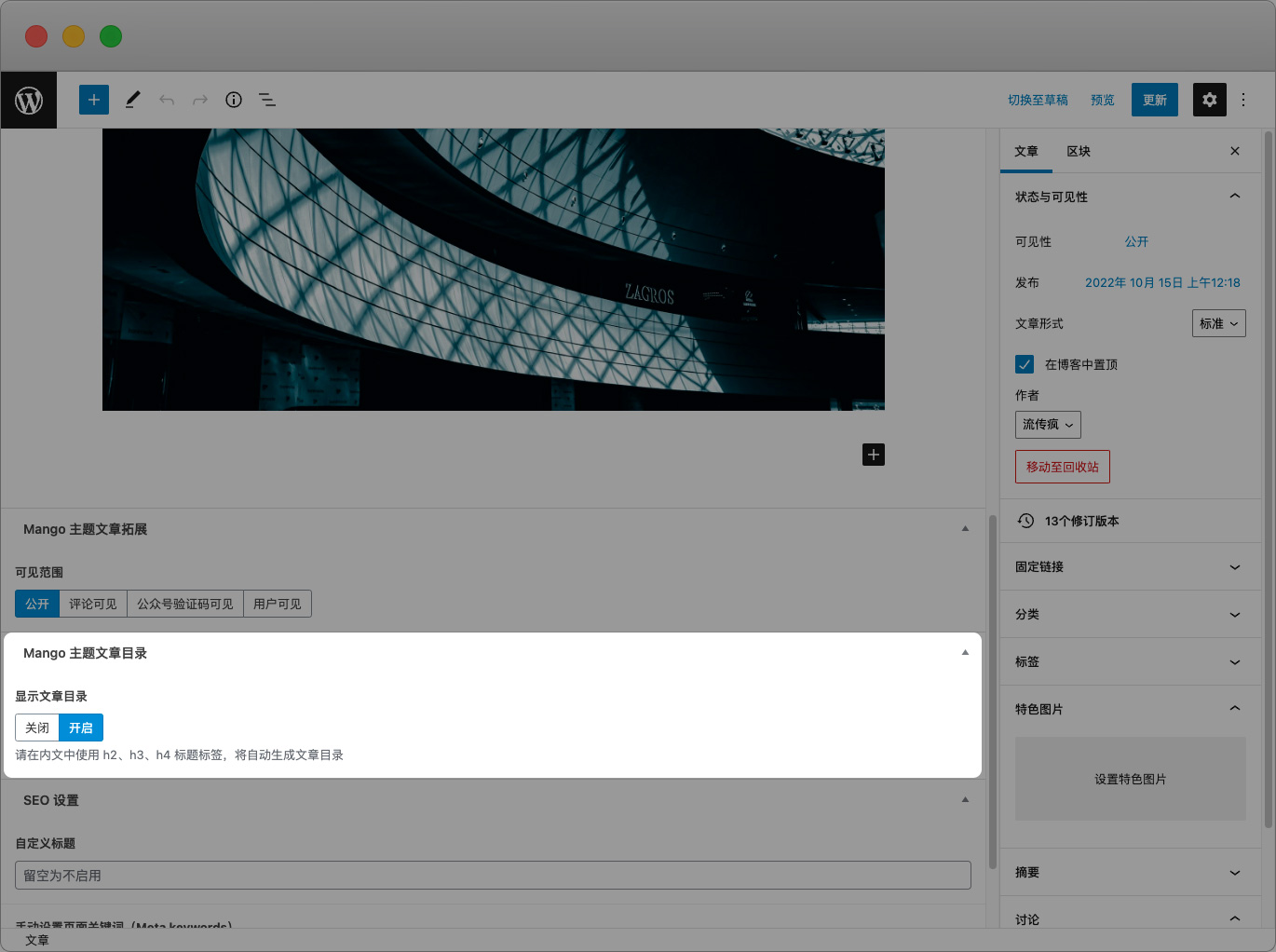Collapse the 特色图片 panel
This screenshot has height=952, width=1276.
pos(1131,709)
